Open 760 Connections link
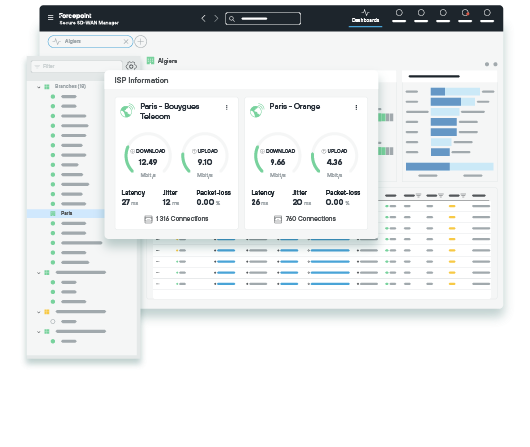 [x=311, y=219]
